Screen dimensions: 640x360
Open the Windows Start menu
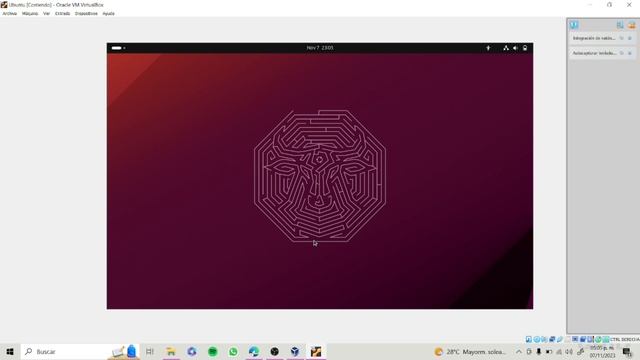10,351
